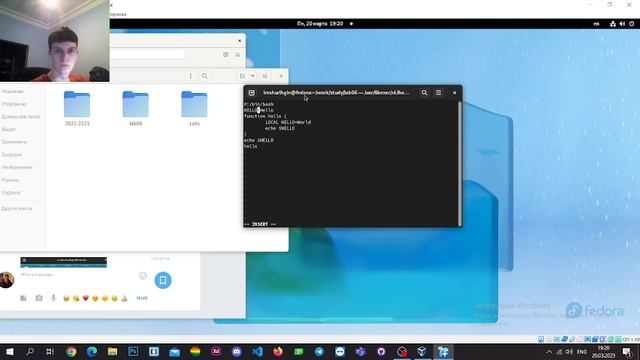The height and width of the screenshot is (360, 640).
Task: Open the three-dot menu in Files toolbar
Action: (x=190, y=76)
